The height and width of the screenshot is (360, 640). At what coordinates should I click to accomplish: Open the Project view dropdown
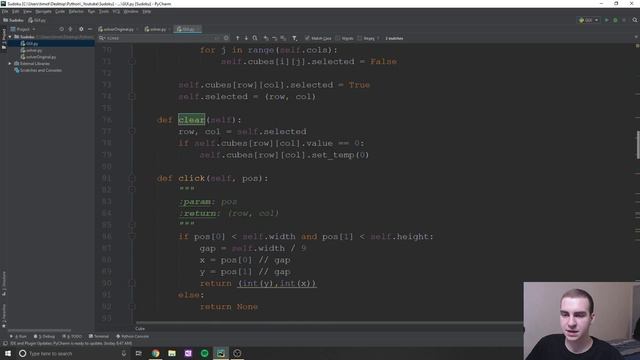click(23, 29)
